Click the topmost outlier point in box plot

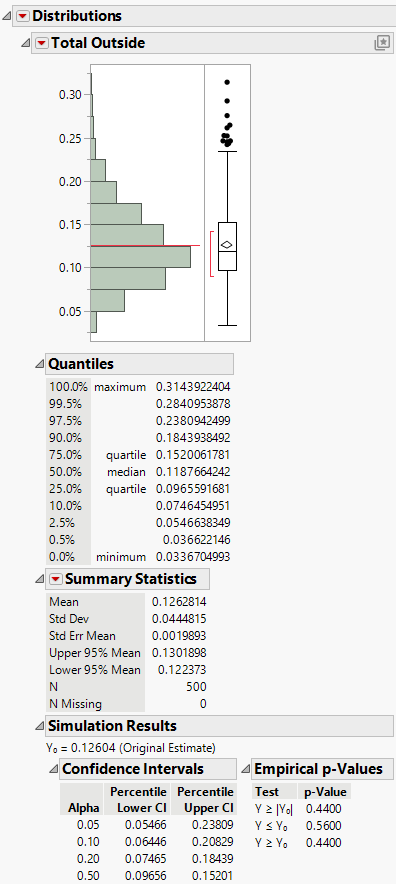click(x=227, y=82)
